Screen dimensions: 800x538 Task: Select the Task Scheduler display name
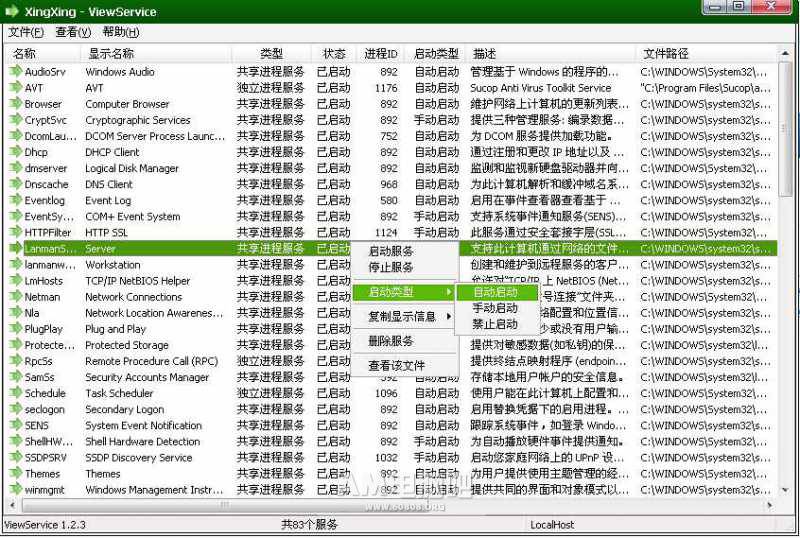[119, 394]
